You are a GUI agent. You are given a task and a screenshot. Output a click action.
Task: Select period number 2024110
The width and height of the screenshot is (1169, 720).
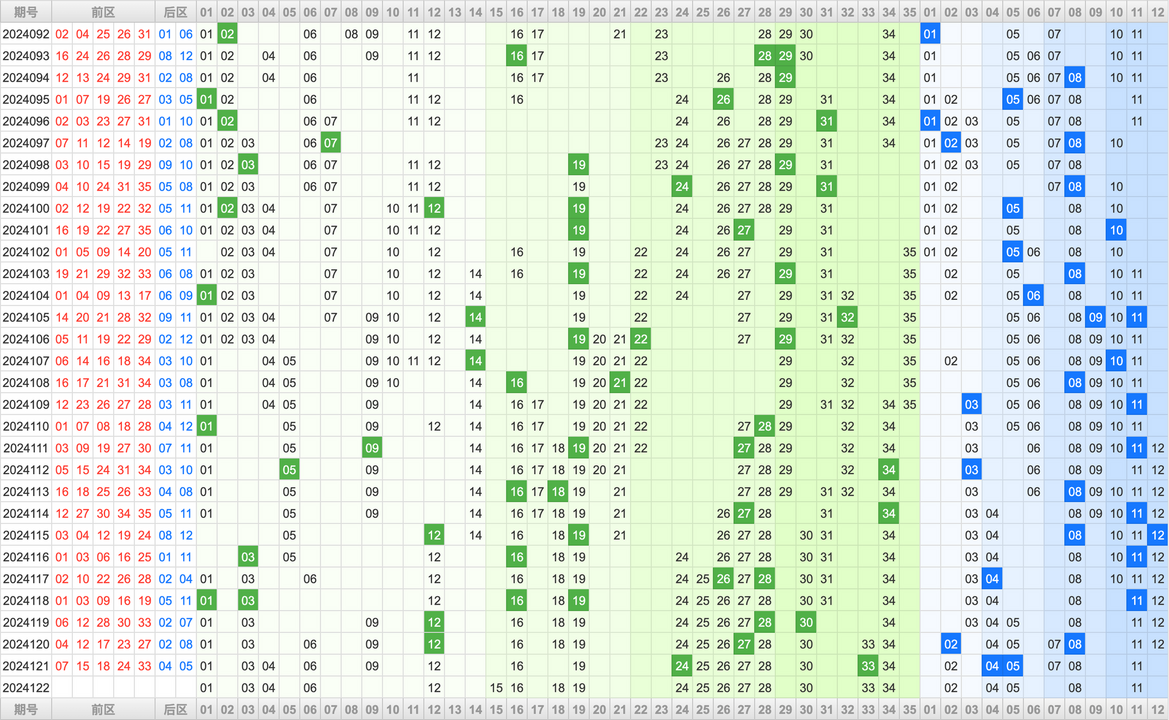(26, 426)
